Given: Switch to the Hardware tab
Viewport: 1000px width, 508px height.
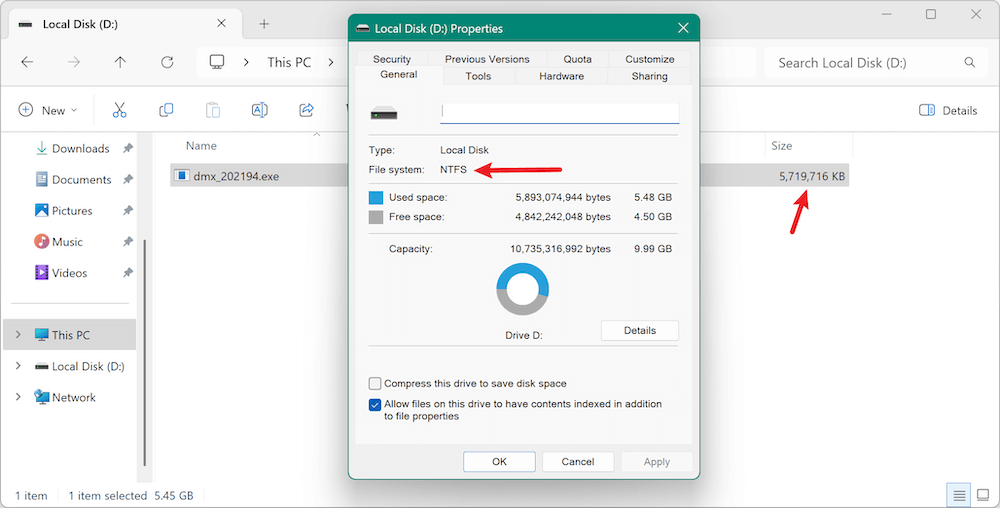Looking at the screenshot, I should pyautogui.click(x=561, y=76).
